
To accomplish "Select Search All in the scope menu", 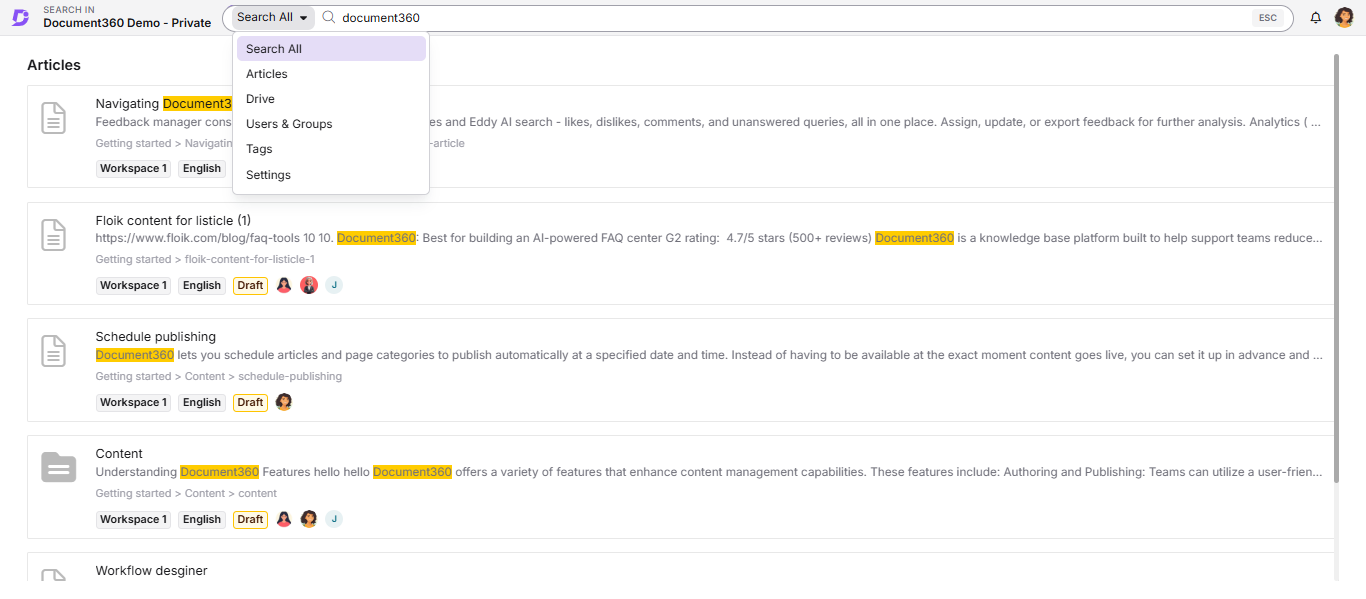I will (331, 49).
